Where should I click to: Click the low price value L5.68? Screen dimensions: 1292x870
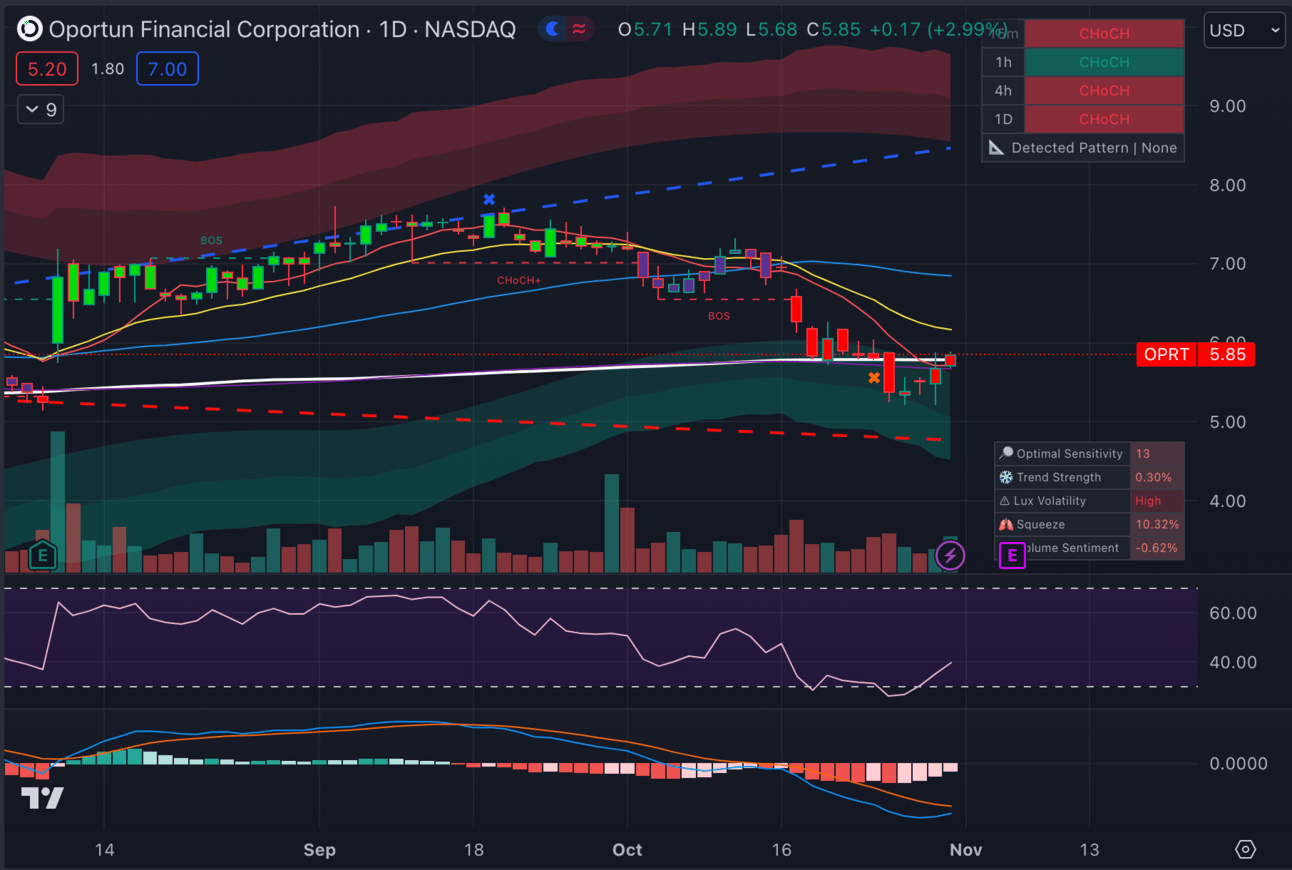pyautogui.click(x=771, y=30)
